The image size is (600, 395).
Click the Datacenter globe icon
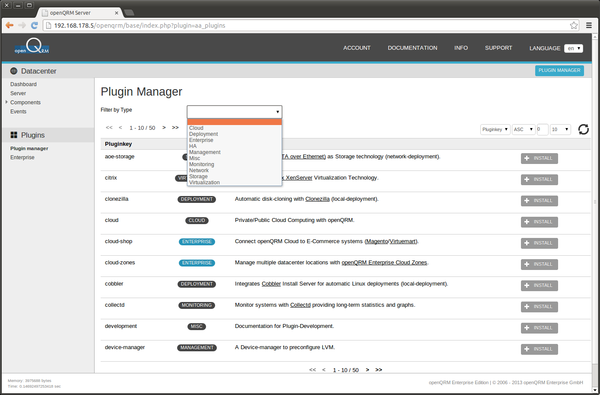pyautogui.click(x=14, y=71)
